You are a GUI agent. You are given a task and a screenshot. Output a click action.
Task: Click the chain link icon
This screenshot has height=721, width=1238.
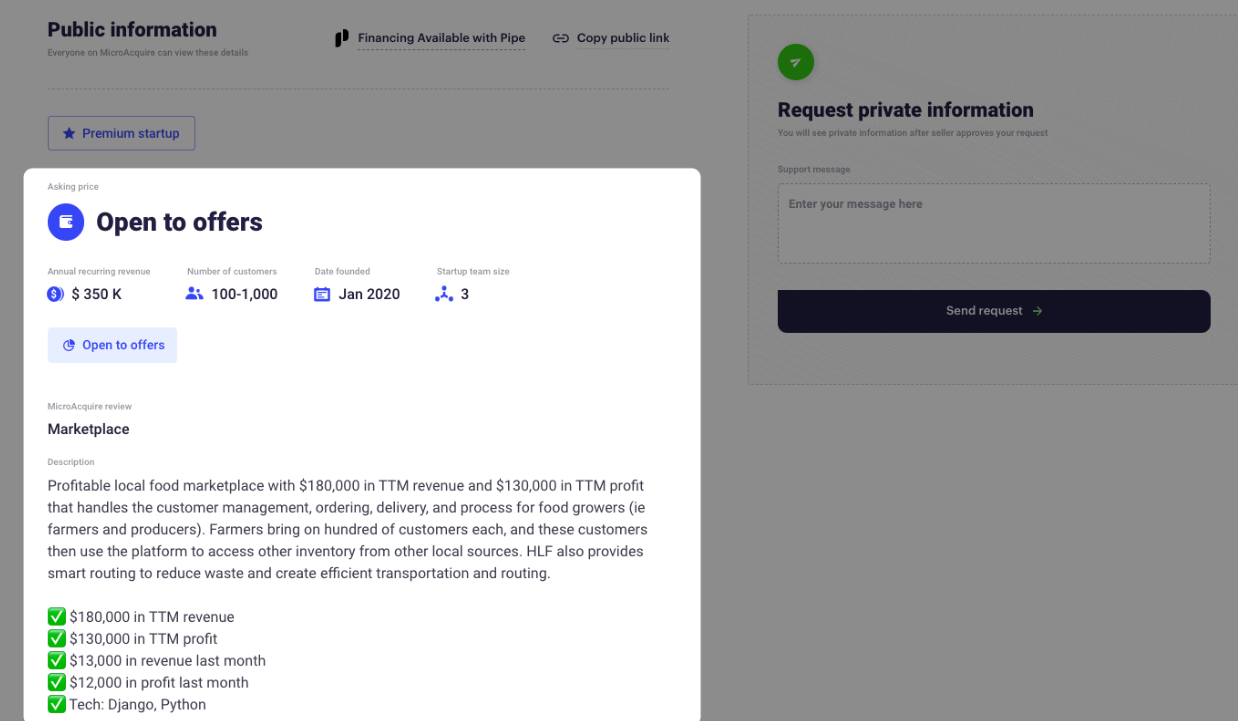(x=560, y=38)
